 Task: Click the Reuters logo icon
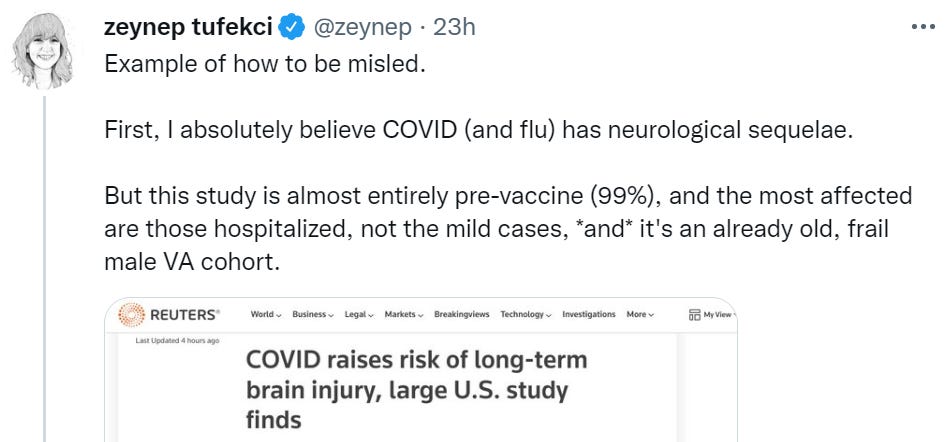(130, 315)
